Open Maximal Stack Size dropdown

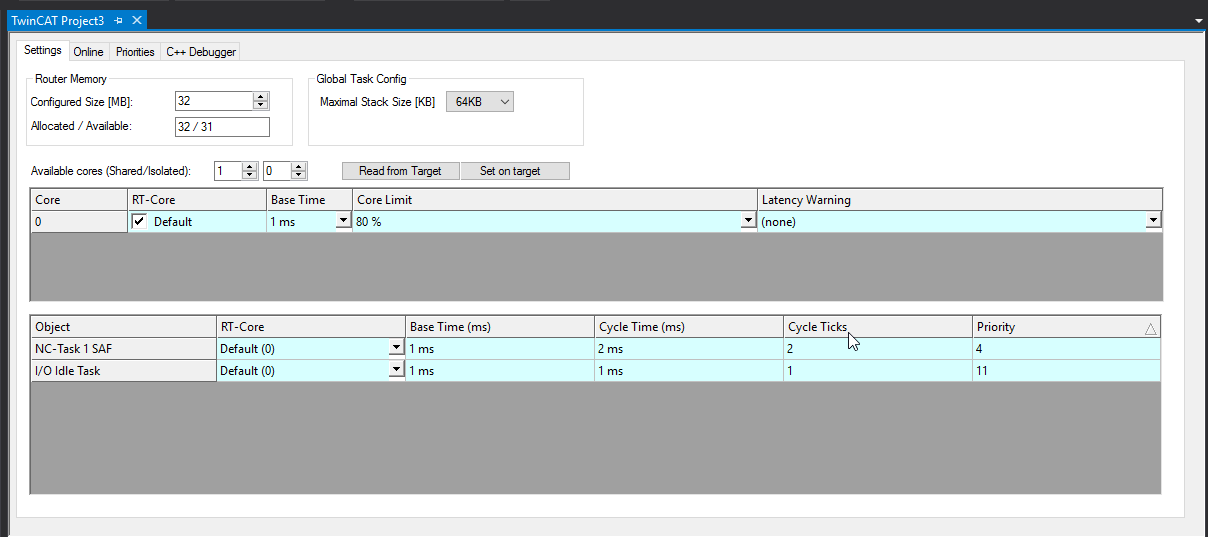[x=479, y=101]
